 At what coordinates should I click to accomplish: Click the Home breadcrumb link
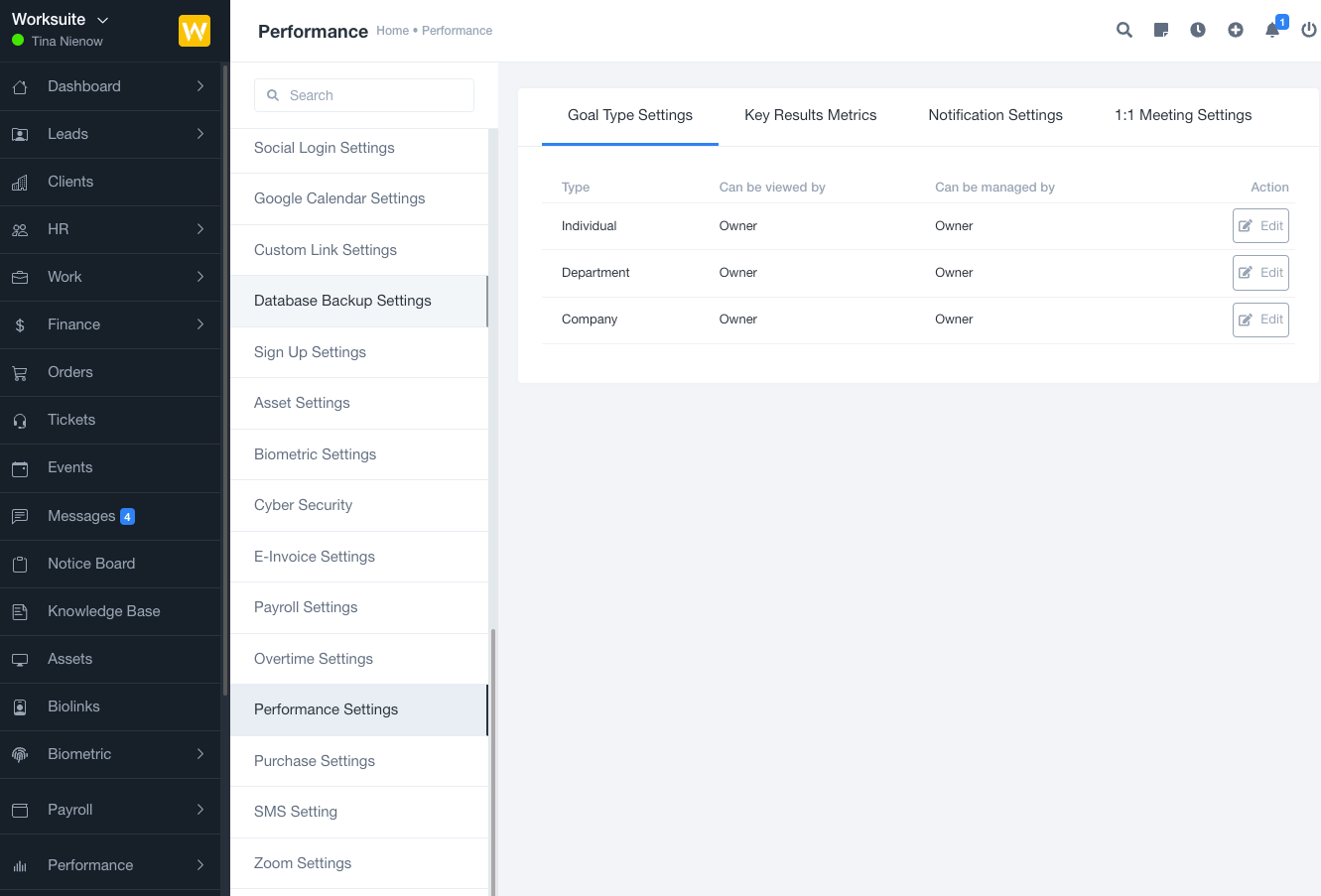[x=392, y=31]
